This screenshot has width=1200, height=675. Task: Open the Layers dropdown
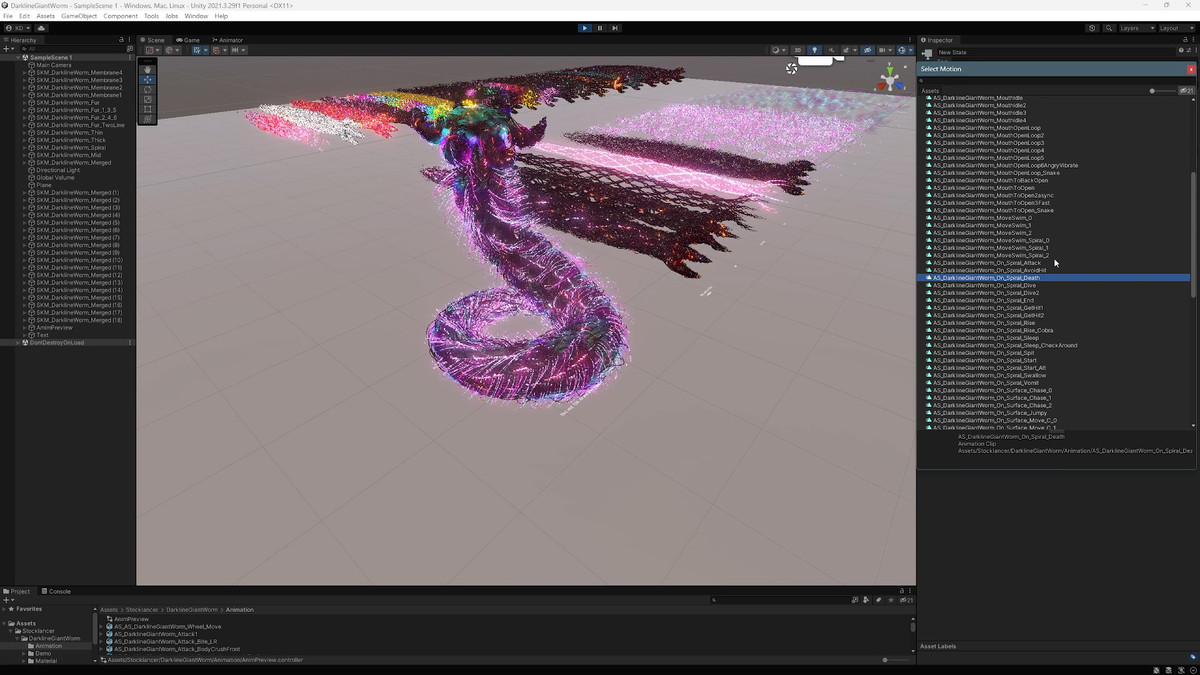point(1135,28)
